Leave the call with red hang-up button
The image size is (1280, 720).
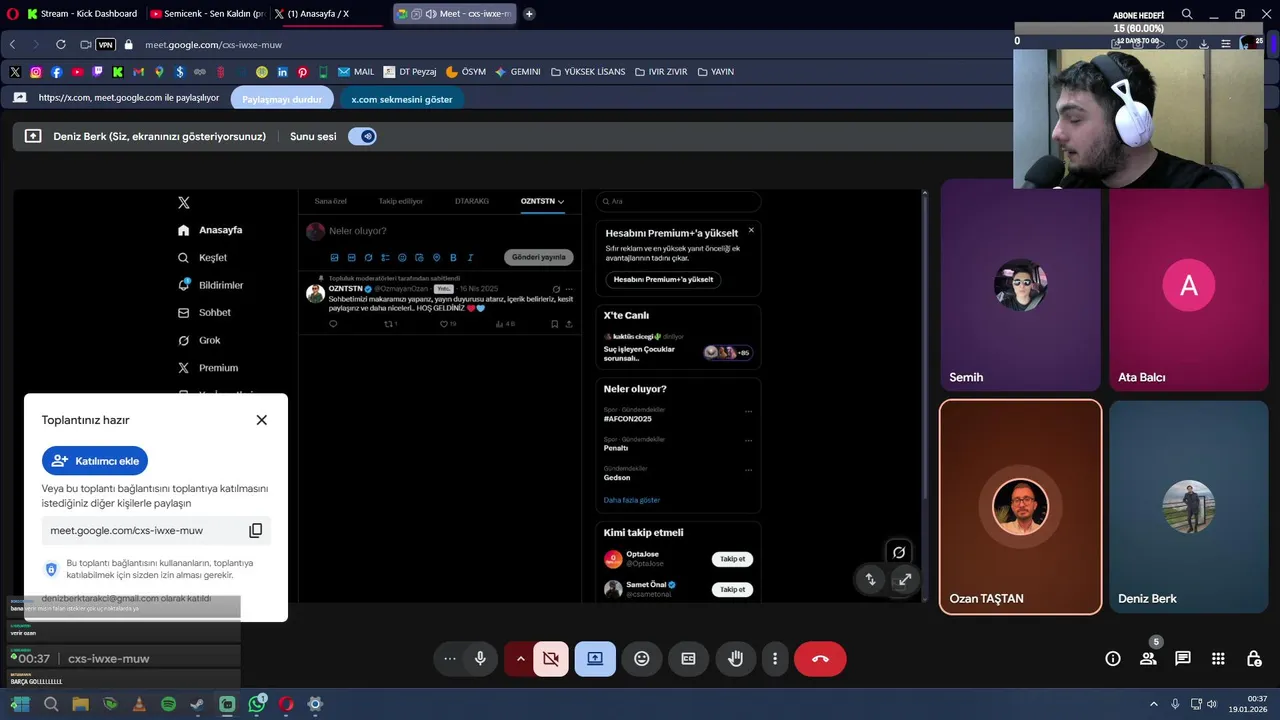[x=820, y=659]
